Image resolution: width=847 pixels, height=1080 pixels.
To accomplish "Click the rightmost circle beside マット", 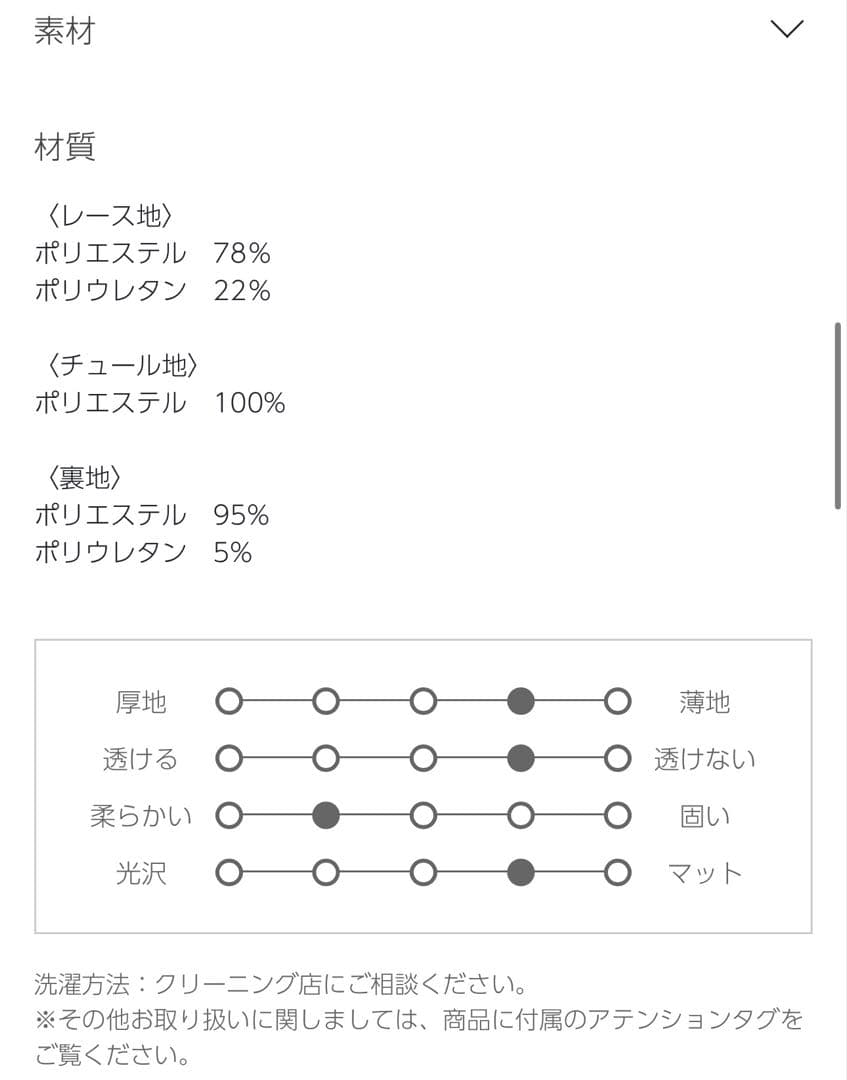I will [615, 871].
